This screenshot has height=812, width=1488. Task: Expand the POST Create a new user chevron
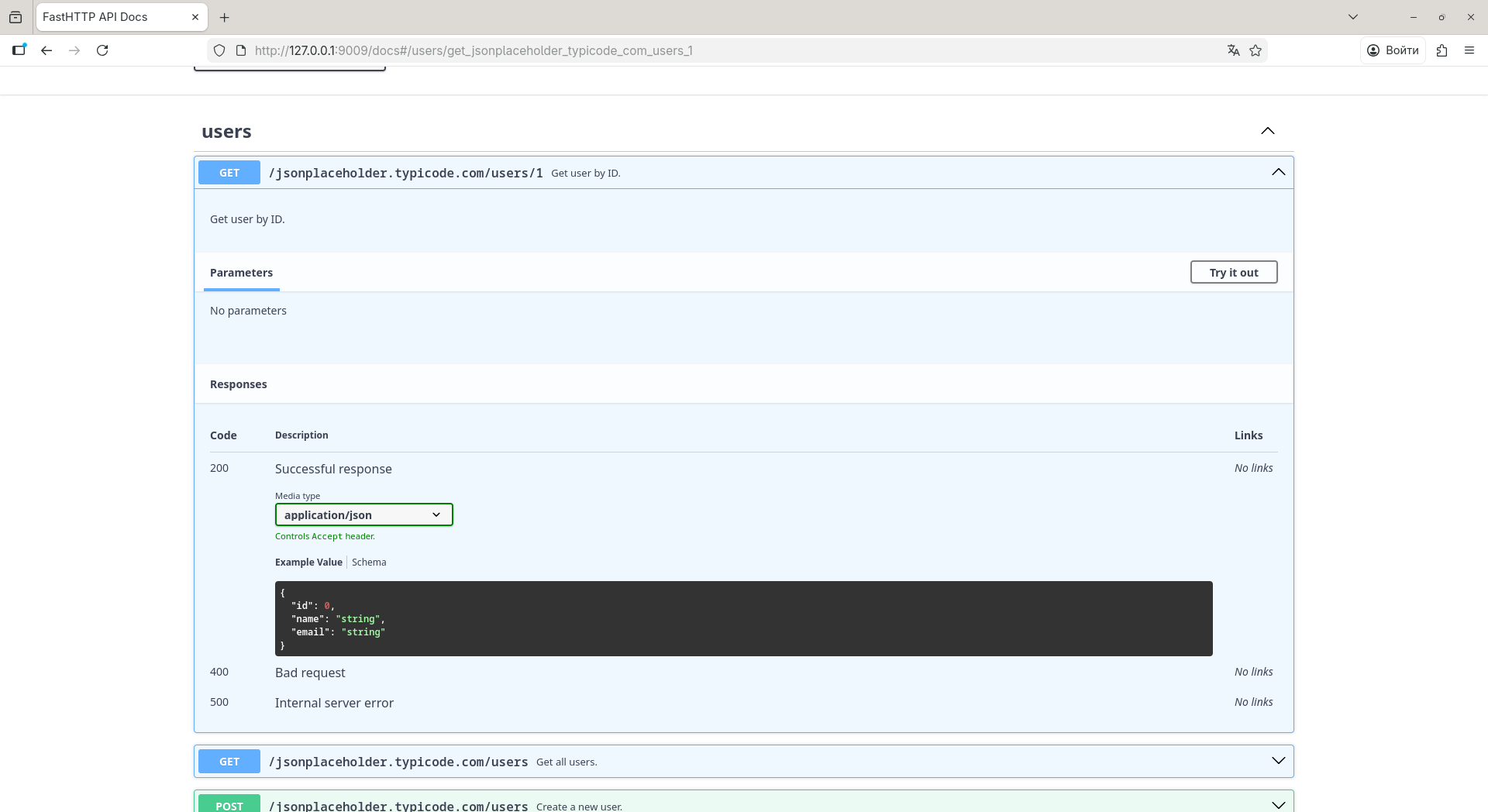click(1279, 805)
